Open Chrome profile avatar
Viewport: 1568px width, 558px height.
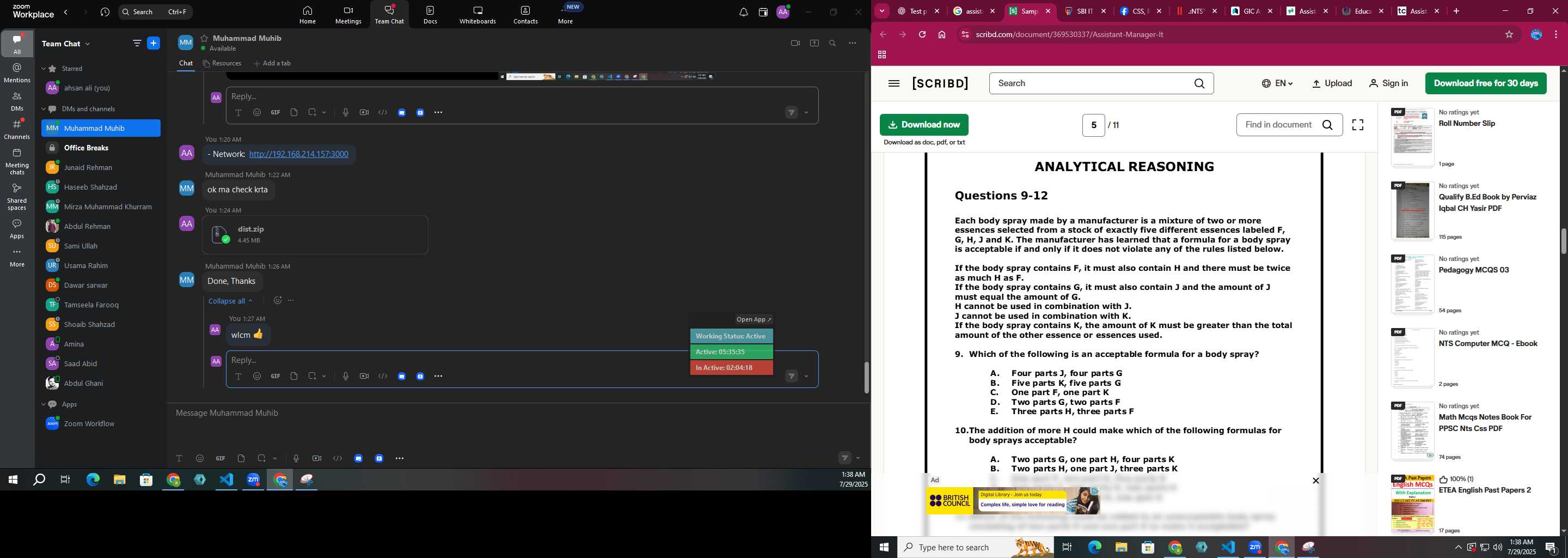[x=1536, y=35]
